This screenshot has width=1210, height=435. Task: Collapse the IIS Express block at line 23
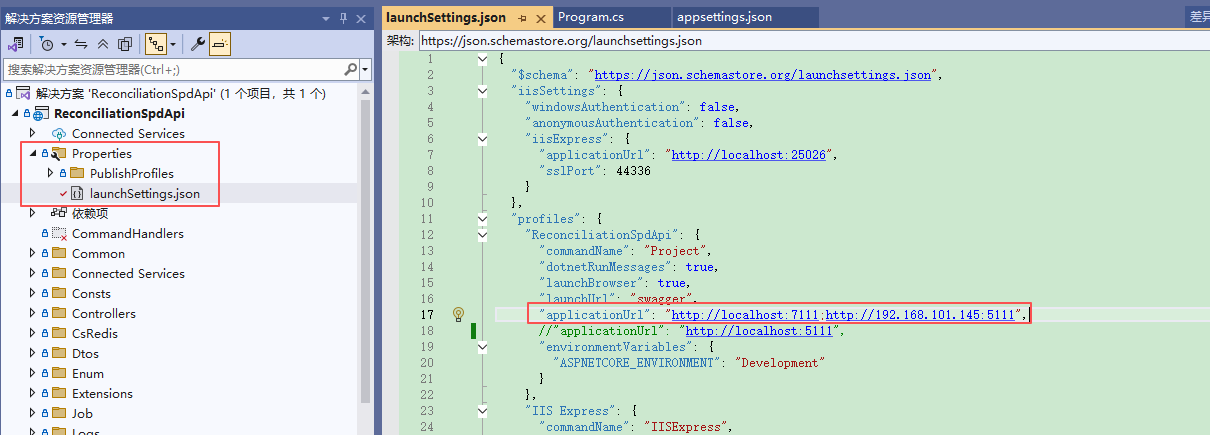[x=483, y=410]
